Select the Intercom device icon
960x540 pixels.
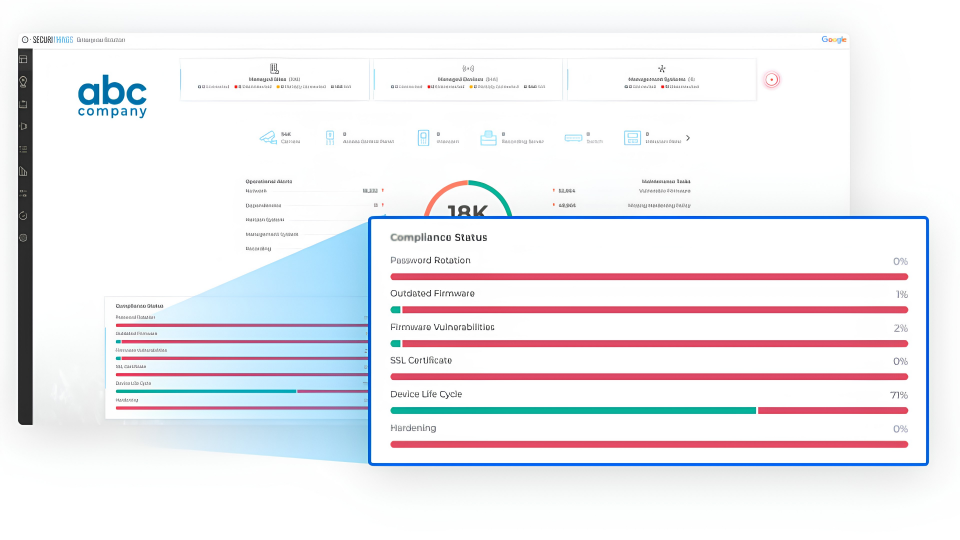tap(423, 138)
